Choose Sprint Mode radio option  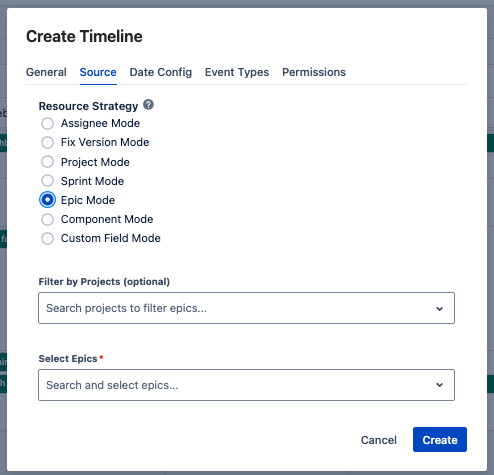(47, 181)
